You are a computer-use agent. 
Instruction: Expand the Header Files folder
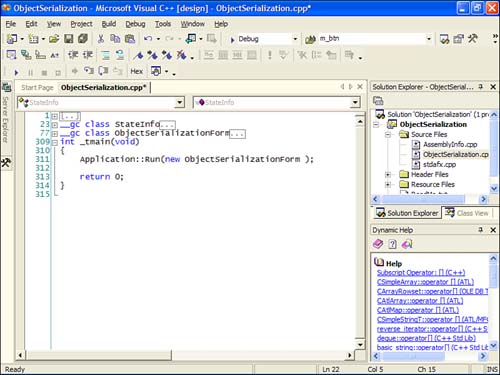[x=388, y=174]
